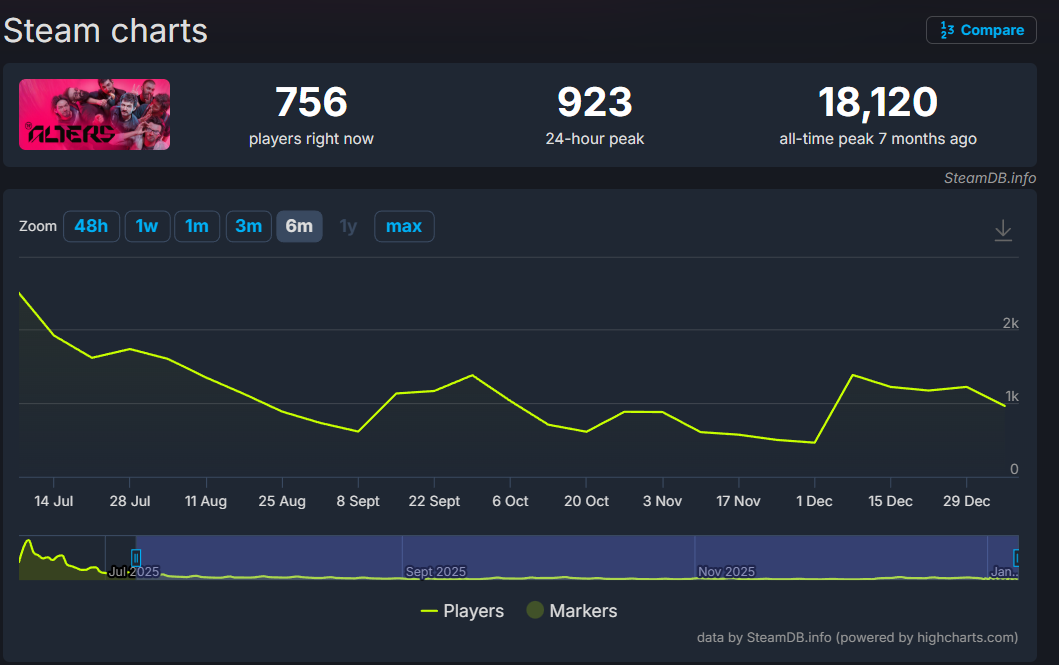
Task: Click the right navigator range handle
Action: (x=1016, y=557)
